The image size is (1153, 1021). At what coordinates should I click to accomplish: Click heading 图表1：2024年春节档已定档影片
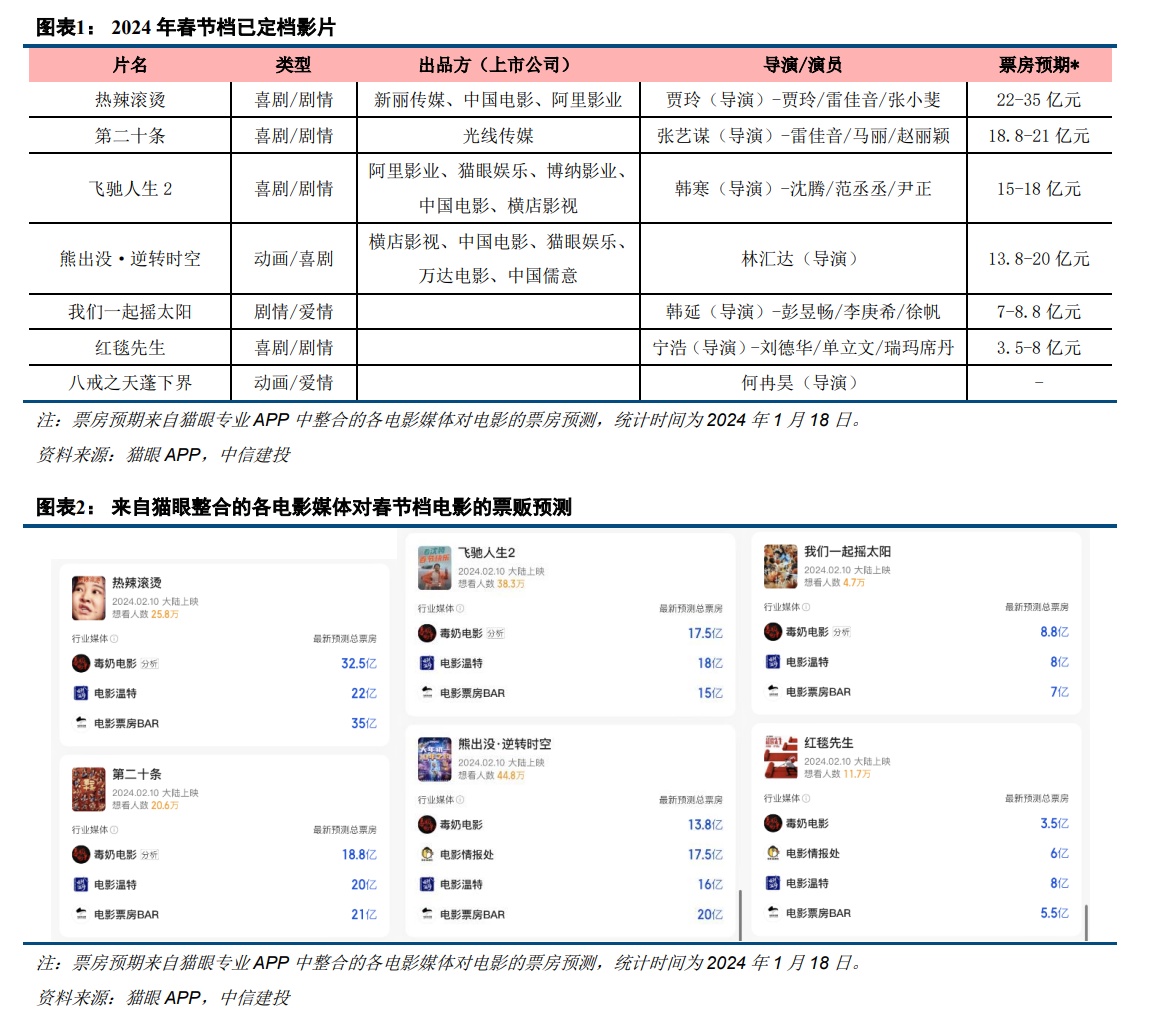pyautogui.click(x=186, y=27)
